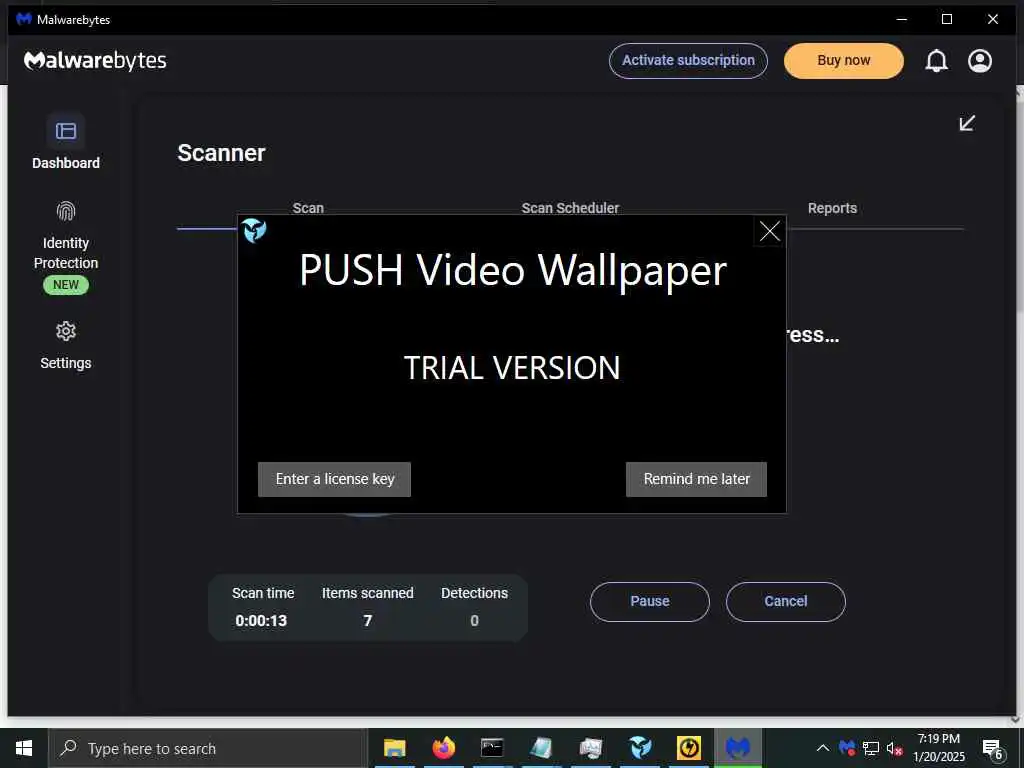Click Items scanned value 7
1024x768 pixels.
pos(368,620)
